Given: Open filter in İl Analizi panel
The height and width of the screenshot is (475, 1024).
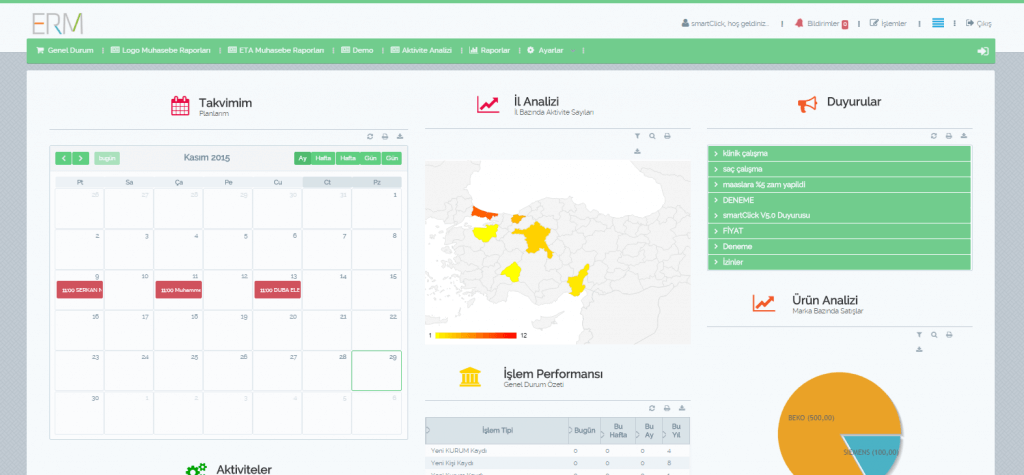Looking at the screenshot, I should pyautogui.click(x=637, y=136).
